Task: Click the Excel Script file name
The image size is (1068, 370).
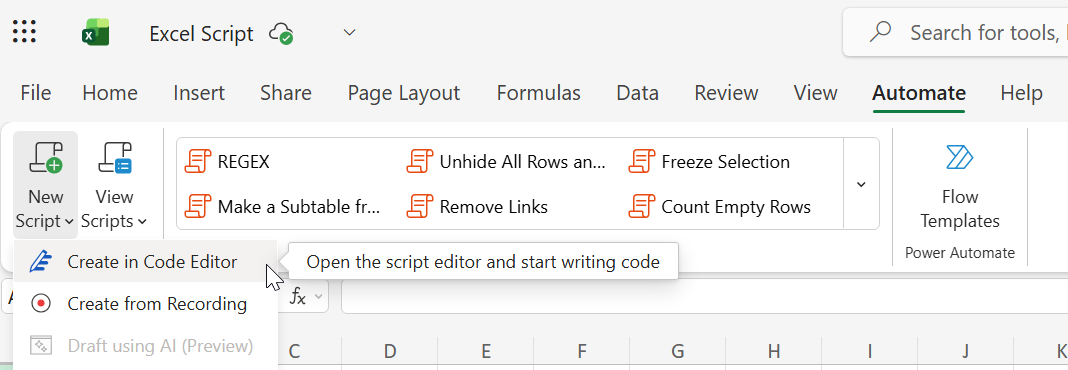Action: 201,33
